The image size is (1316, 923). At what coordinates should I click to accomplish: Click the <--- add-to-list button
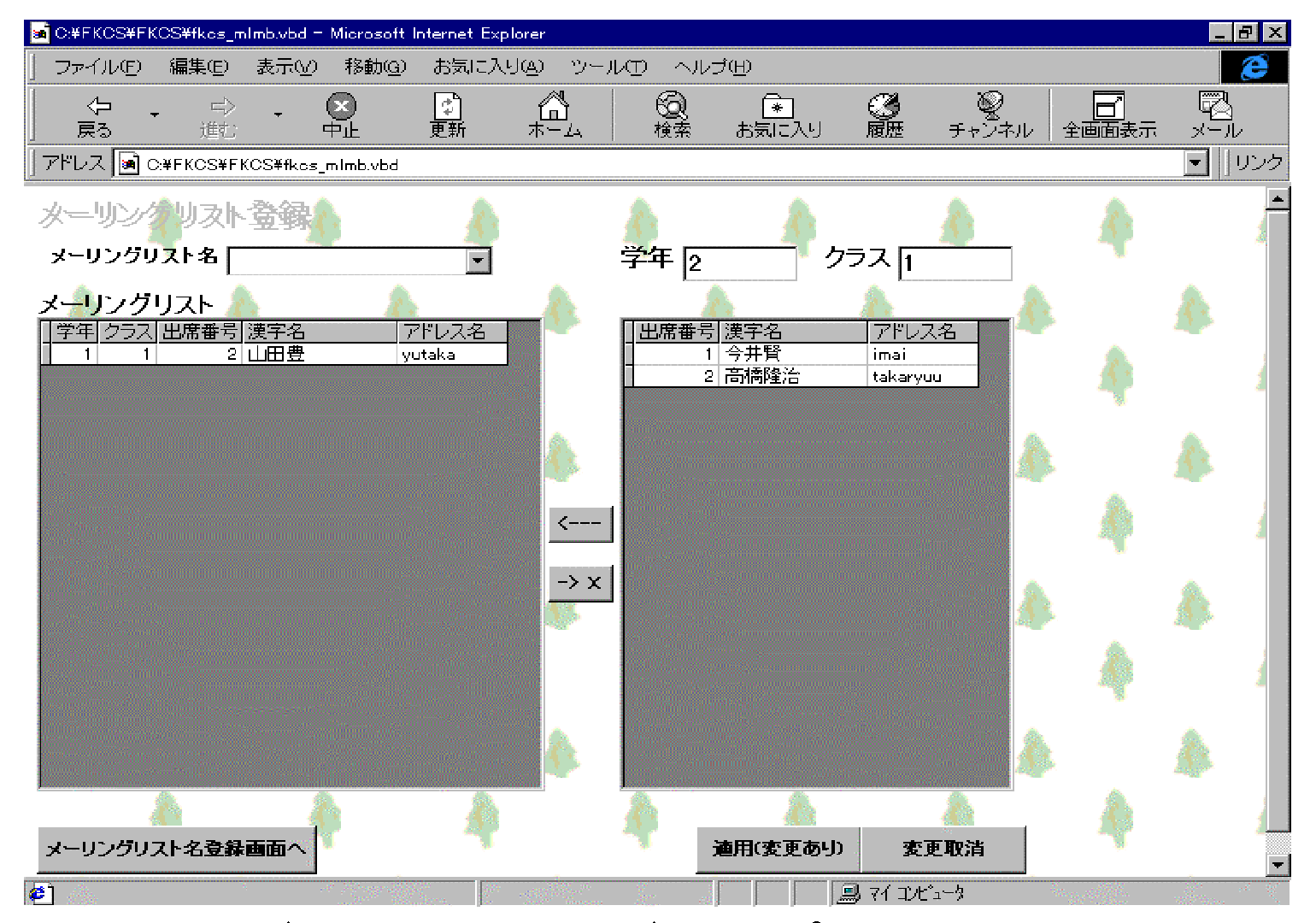tap(580, 523)
